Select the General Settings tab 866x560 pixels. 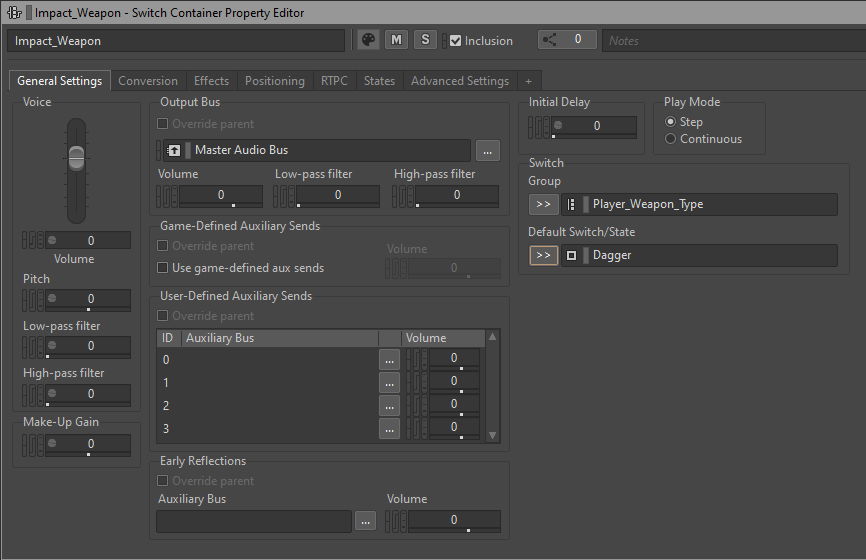tap(60, 81)
